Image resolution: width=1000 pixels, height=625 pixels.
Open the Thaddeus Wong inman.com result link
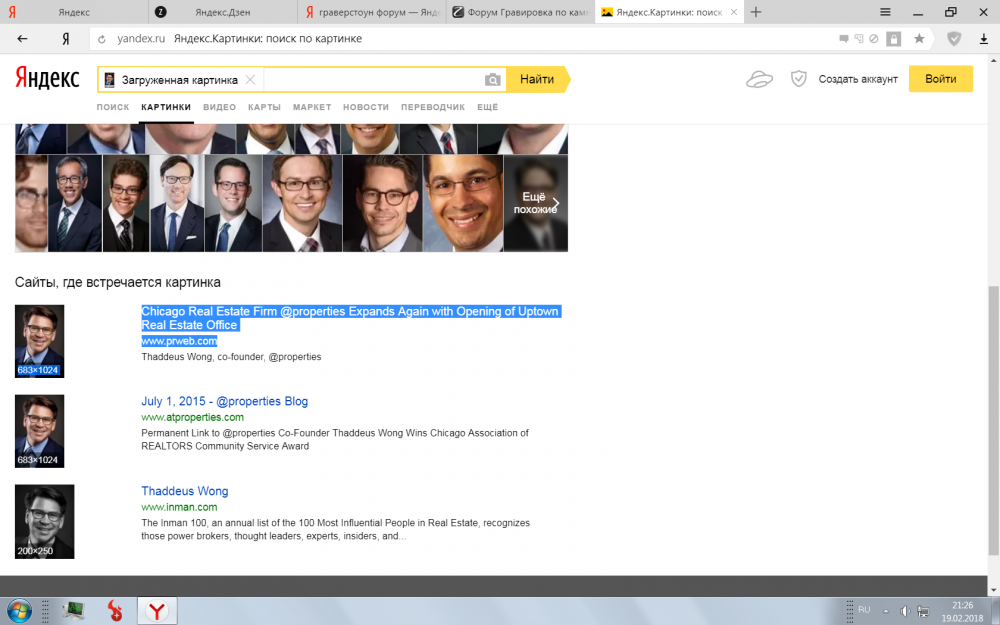click(x=185, y=491)
